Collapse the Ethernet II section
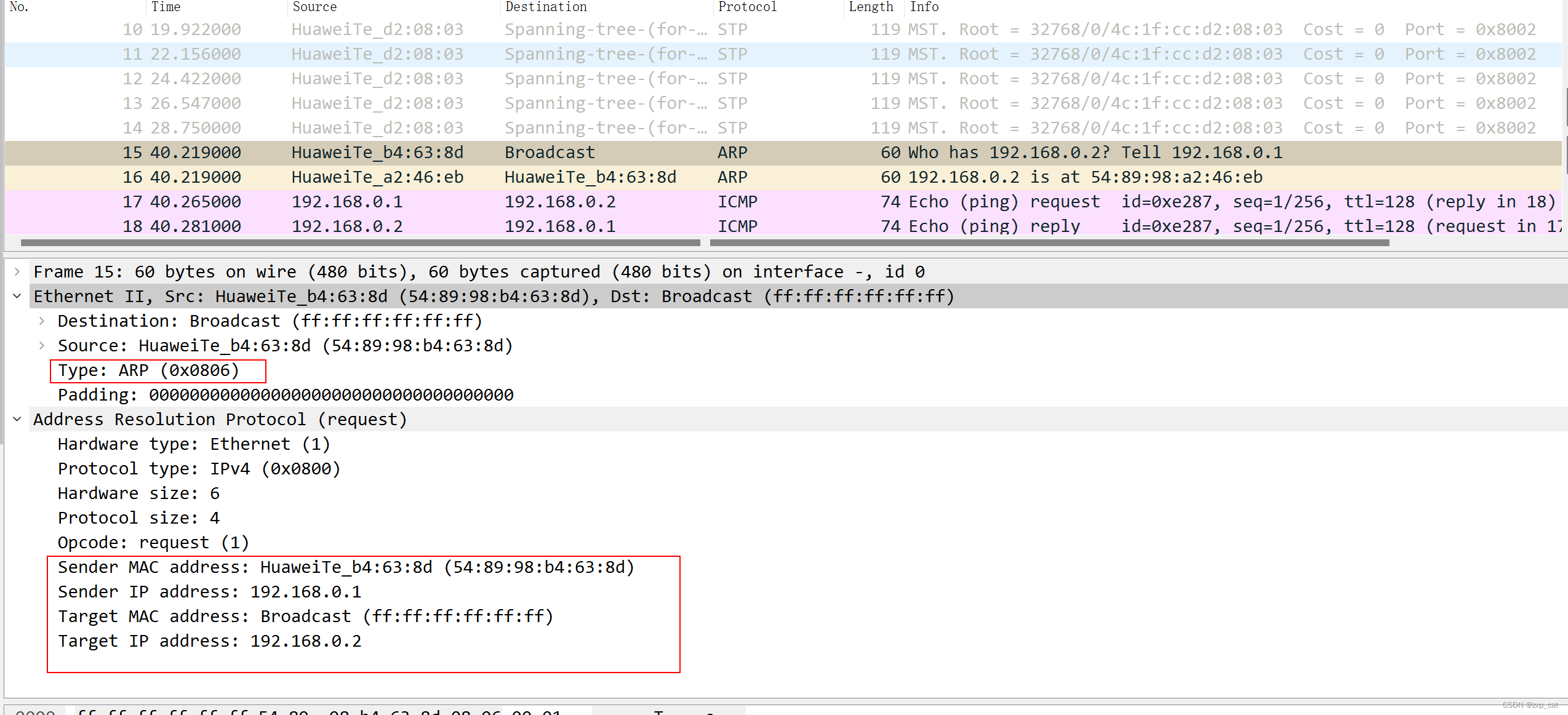 (17, 296)
